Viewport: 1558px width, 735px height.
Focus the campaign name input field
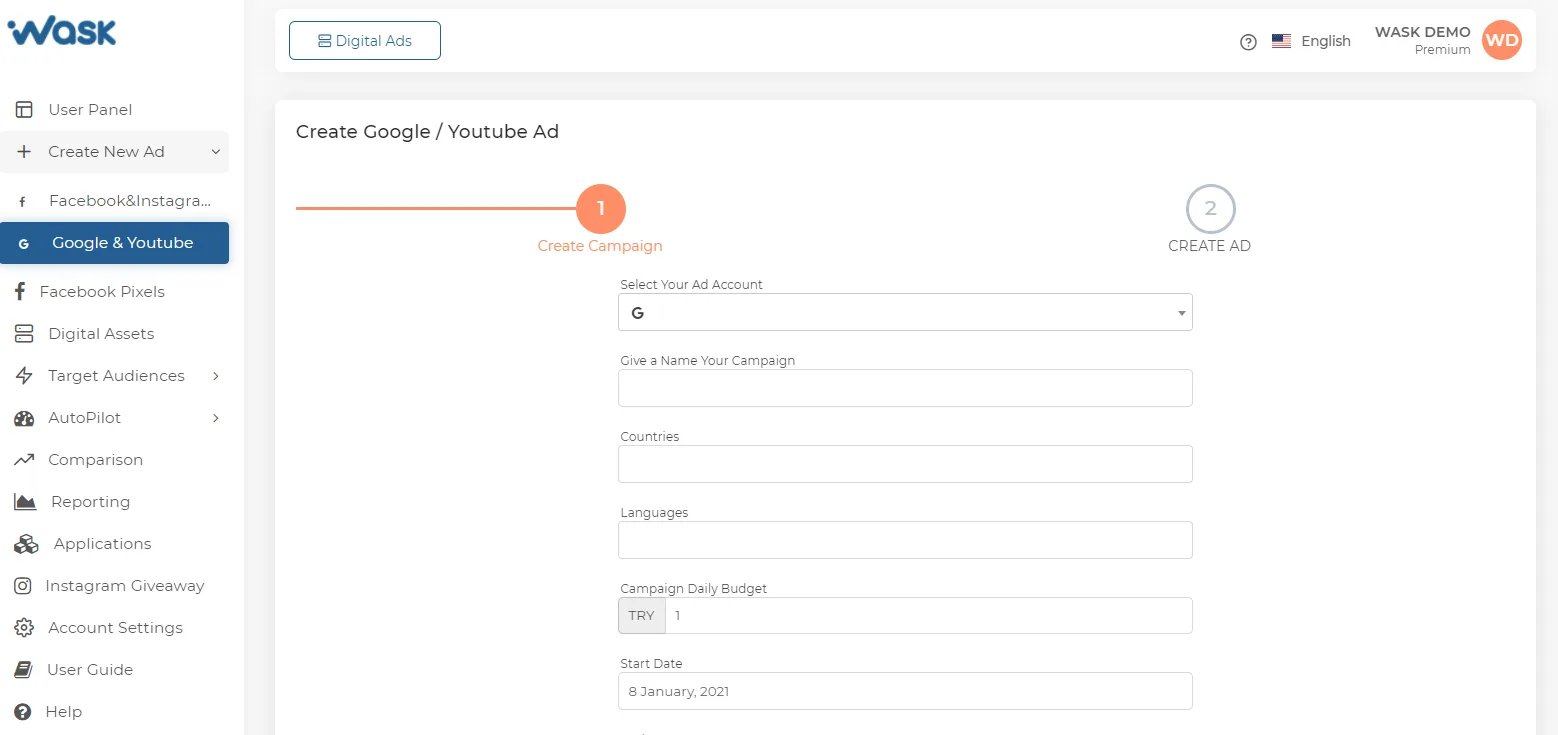point(905,388)
